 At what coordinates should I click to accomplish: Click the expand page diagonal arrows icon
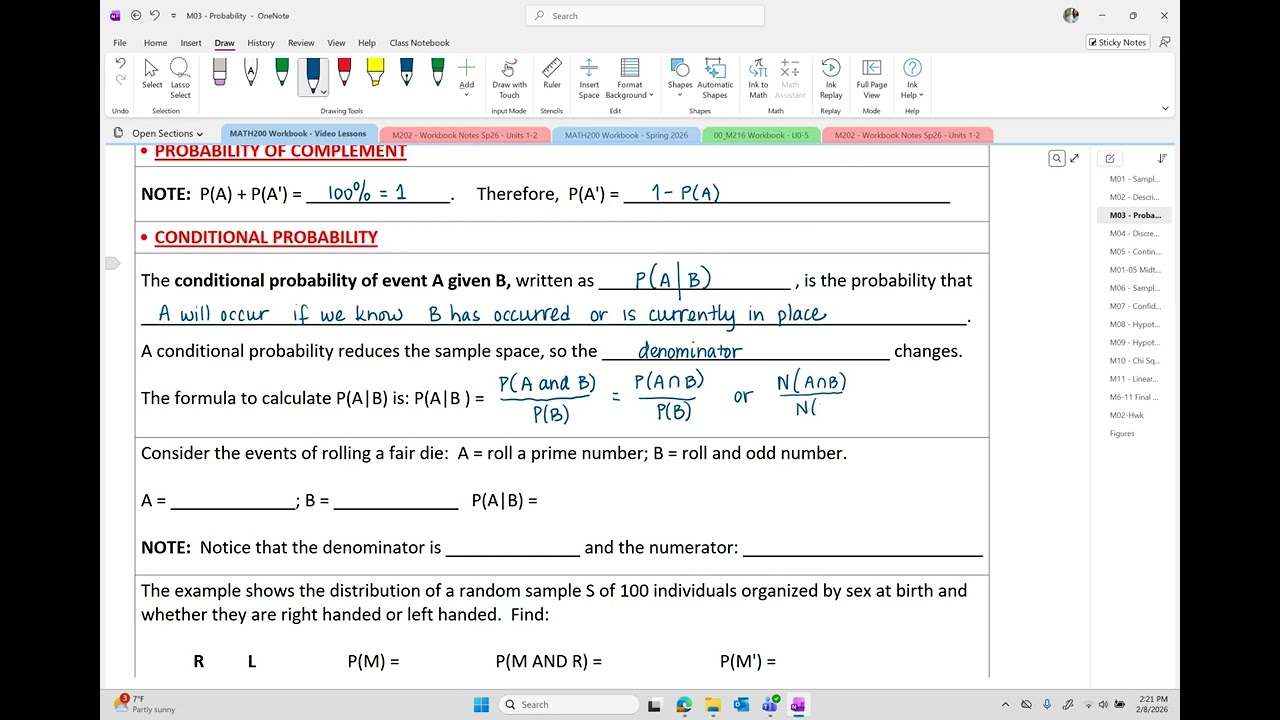pyautogui.click(x=1075, y=158)
